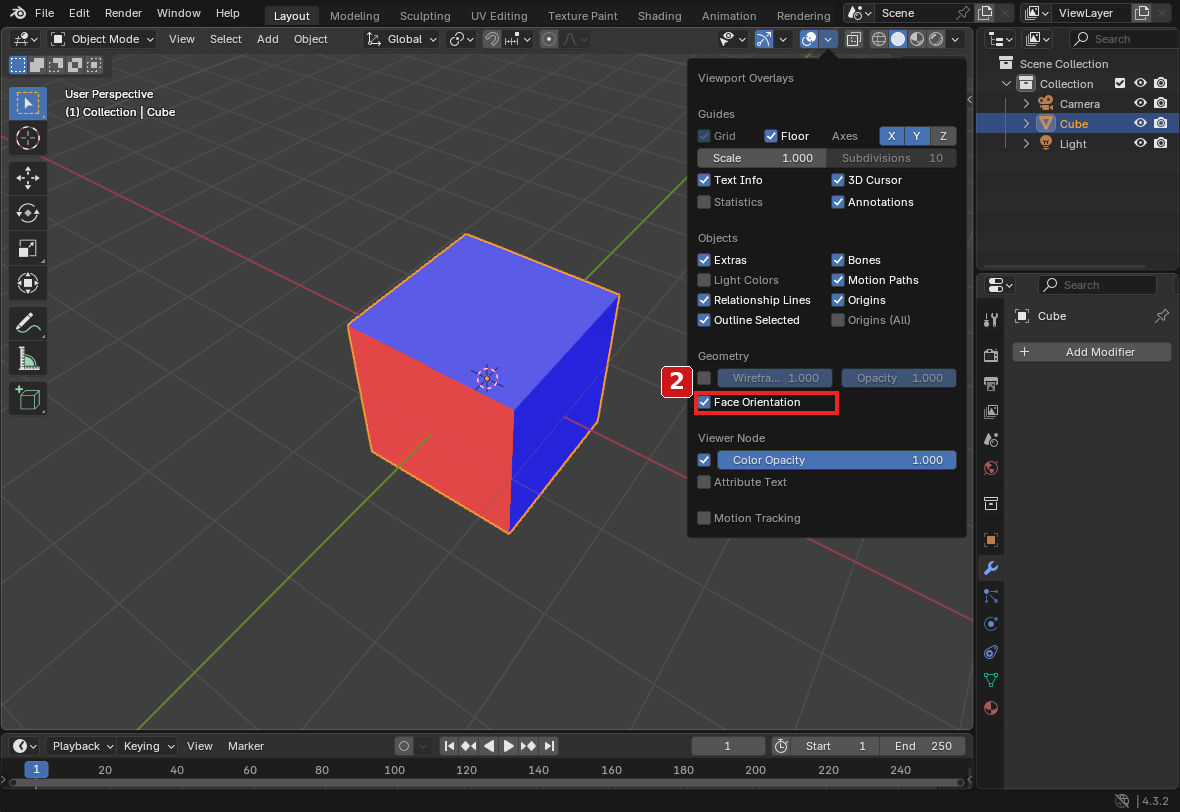Uncheck the Face Orientation checkbox
1180x812 pixels.
[704, 403]
